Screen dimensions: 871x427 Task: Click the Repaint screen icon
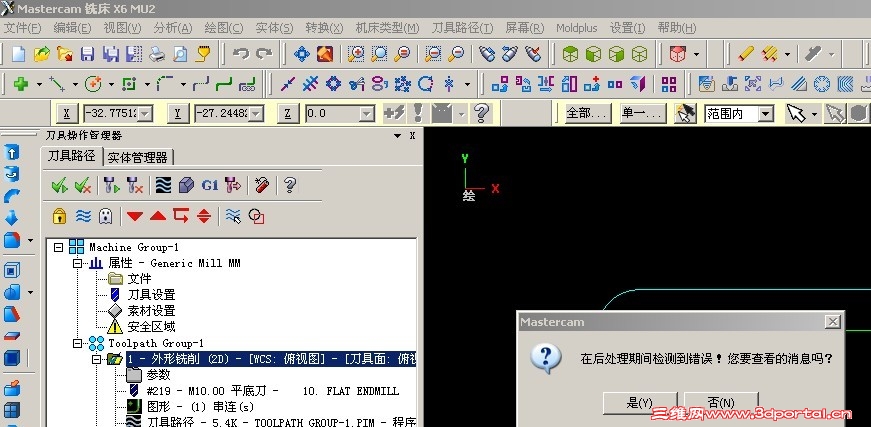(325, 54)
